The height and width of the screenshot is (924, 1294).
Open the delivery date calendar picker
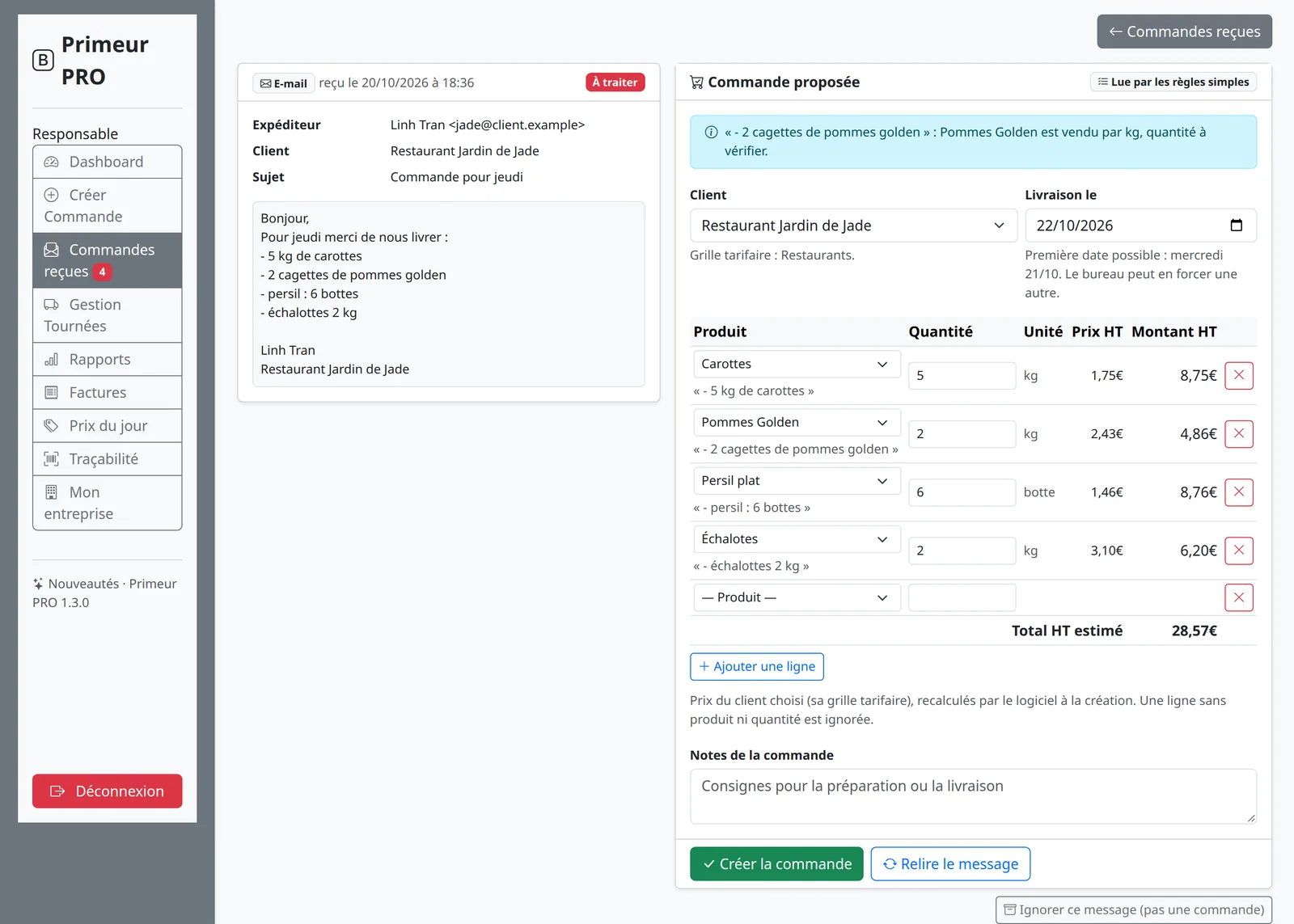(x=1236, y=226)
